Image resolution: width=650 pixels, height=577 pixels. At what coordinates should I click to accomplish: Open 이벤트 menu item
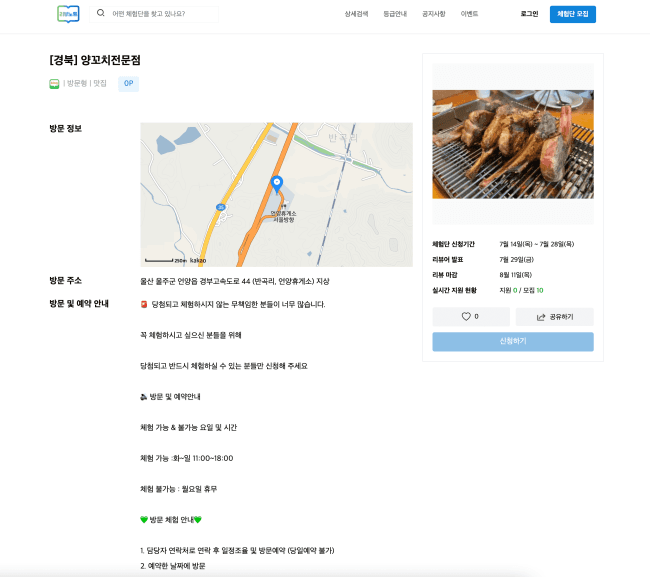pyautogui.click(x=469, y=14)
